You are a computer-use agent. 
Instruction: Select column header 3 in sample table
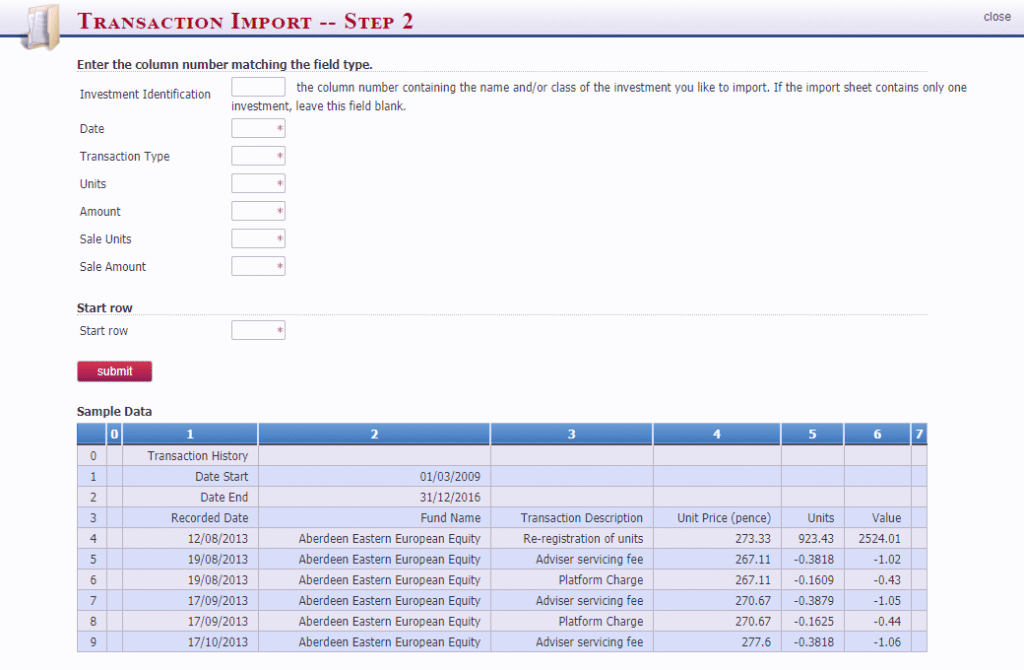571,434
